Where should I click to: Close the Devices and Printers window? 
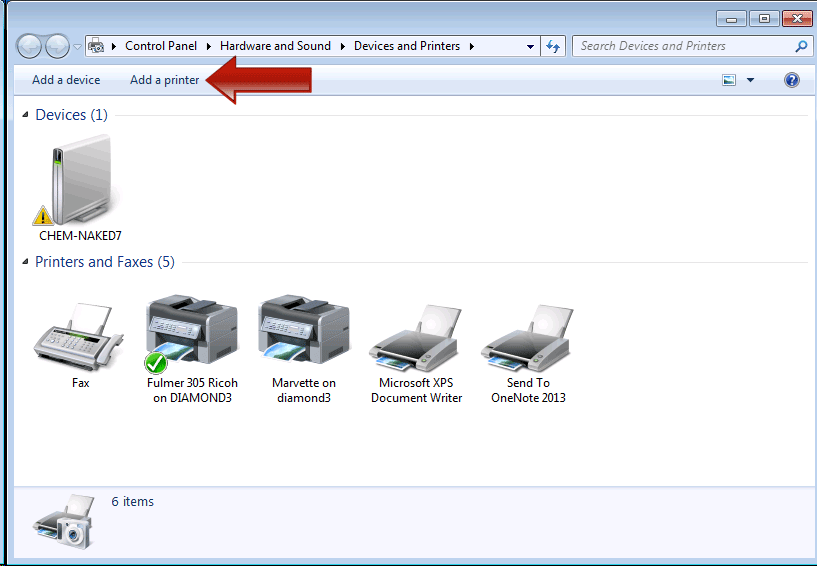point(797,19)
